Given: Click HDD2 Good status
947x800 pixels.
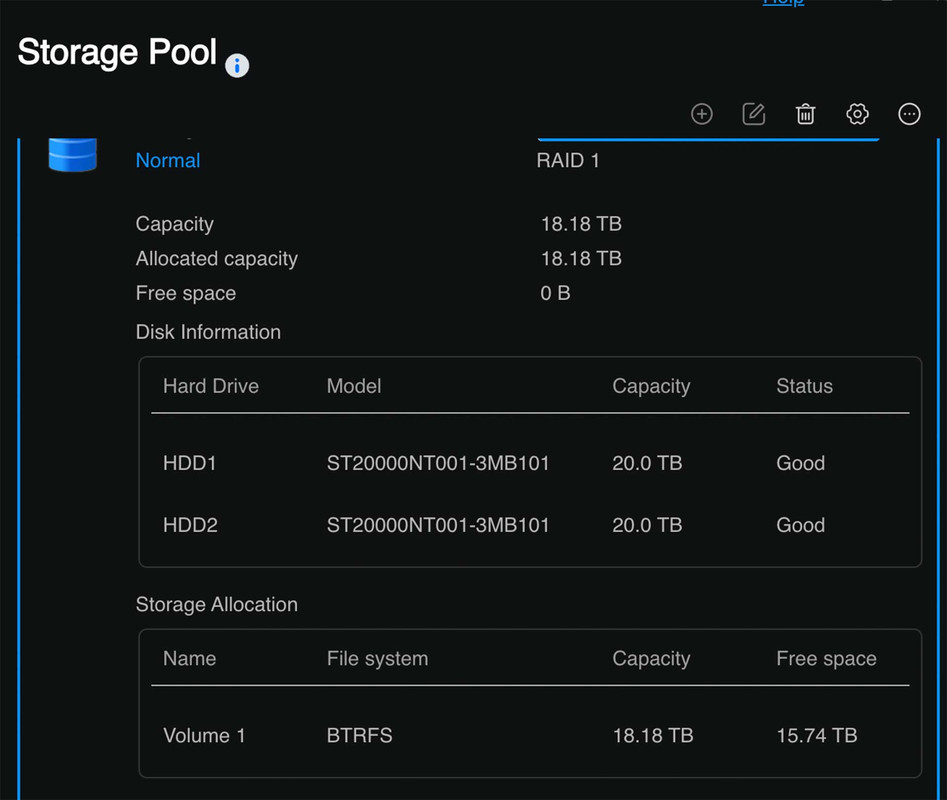Looking at the screenshot, I should 800,525.
